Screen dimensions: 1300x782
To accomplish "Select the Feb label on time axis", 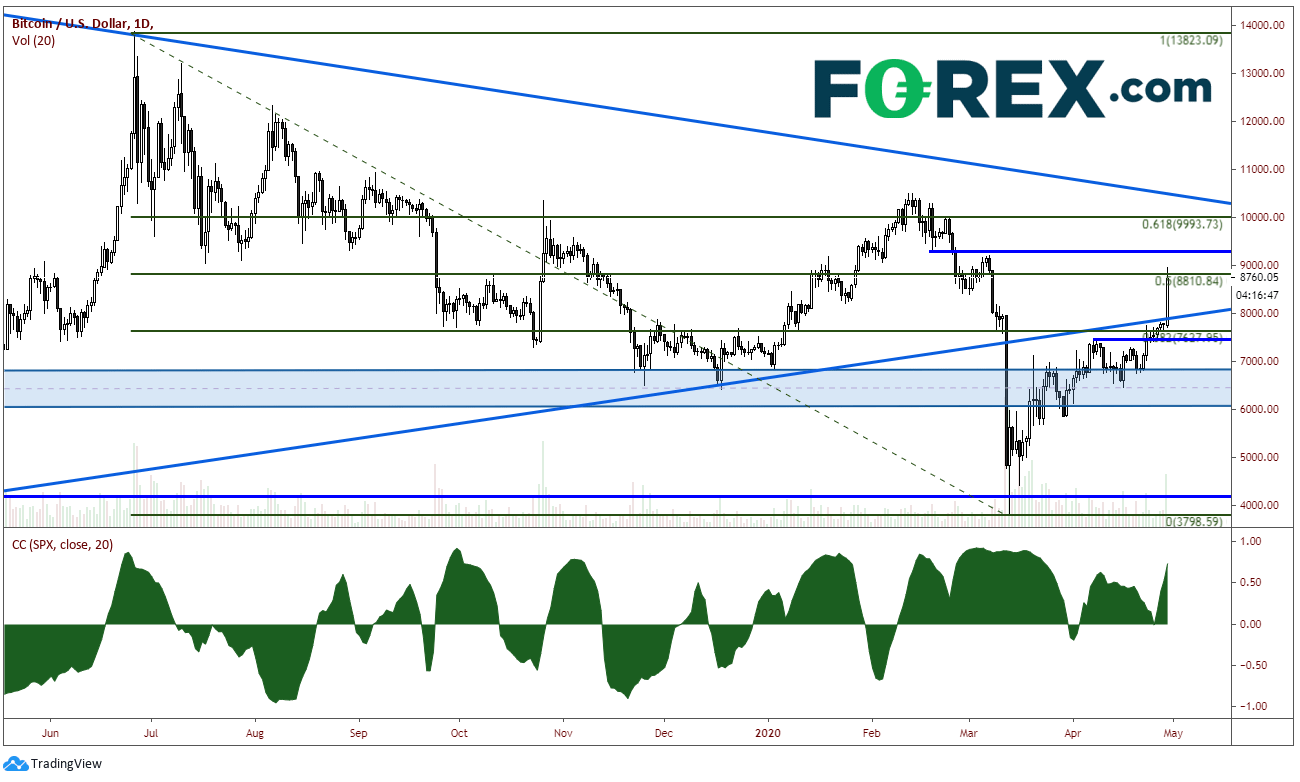I will click(872, 732).
